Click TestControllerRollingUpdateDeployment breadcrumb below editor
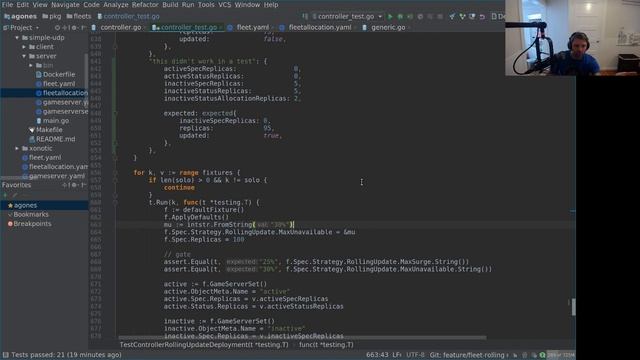 point(204,345)
